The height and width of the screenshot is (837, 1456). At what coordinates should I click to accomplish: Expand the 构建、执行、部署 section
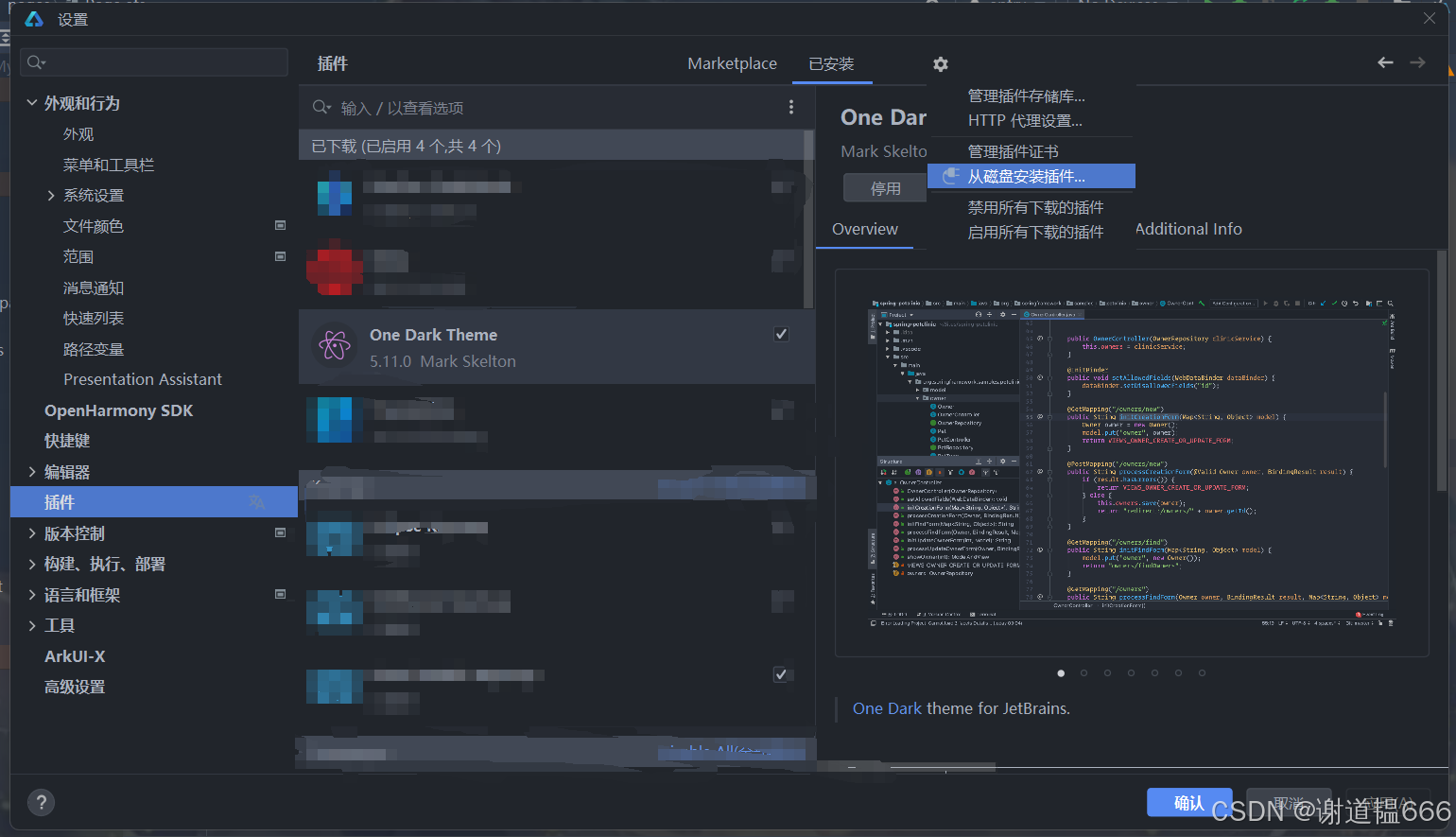point(32,564)
